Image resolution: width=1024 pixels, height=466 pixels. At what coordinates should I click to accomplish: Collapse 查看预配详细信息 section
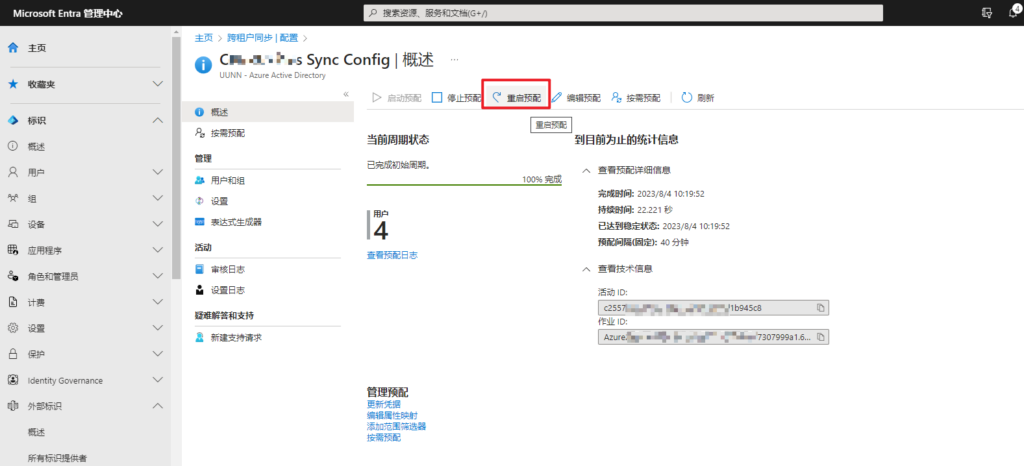[x=586, y=170]
